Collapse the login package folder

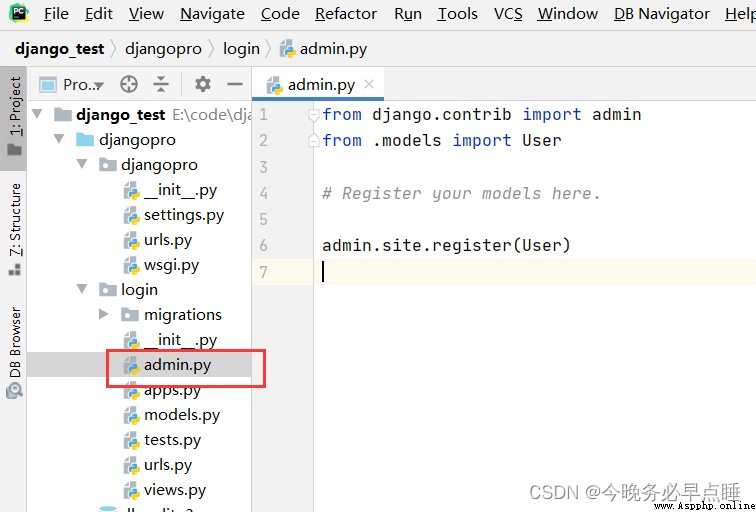(x=82, y=289)
